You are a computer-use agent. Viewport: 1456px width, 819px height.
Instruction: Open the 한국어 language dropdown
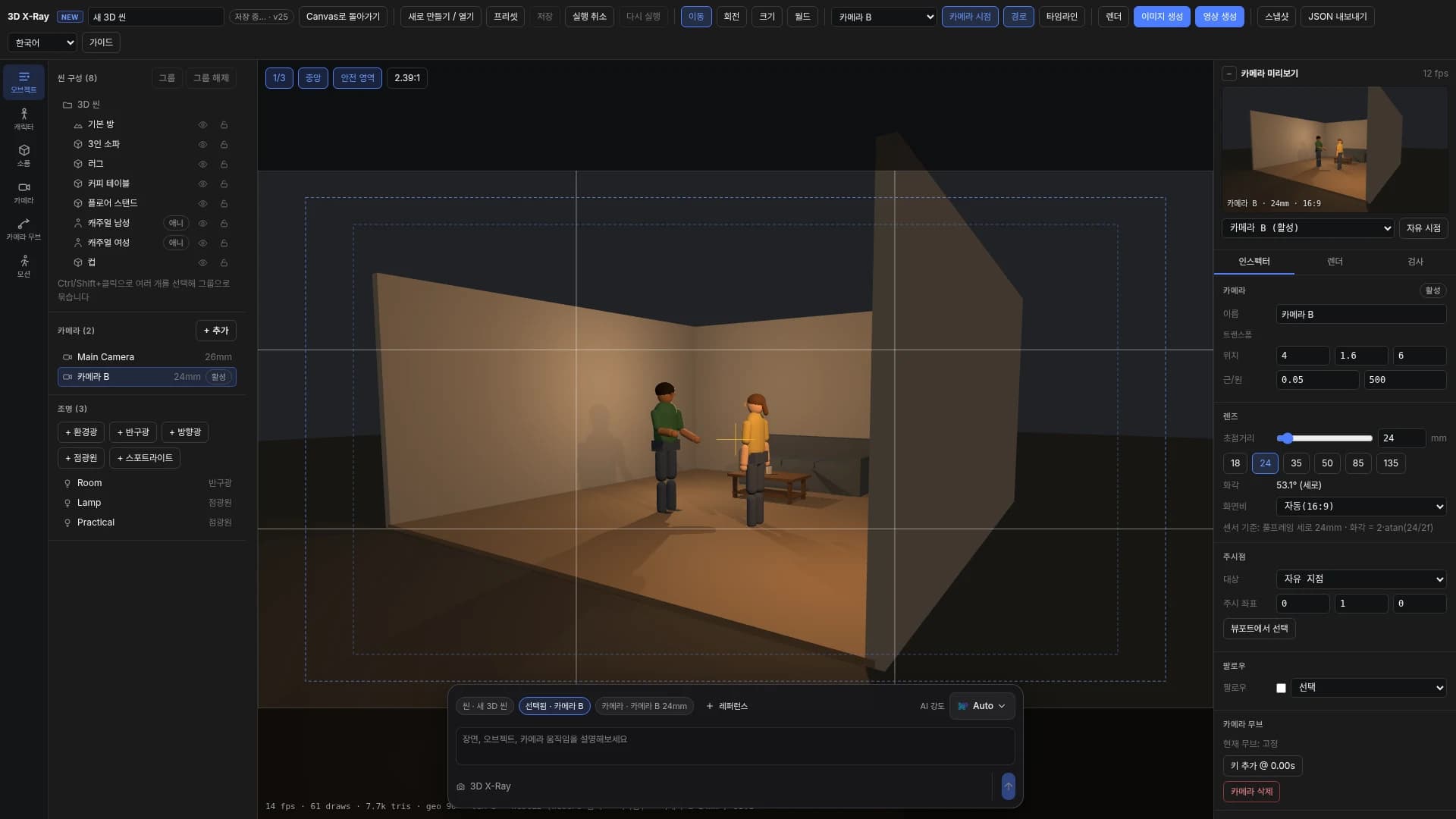coord(42,42)
